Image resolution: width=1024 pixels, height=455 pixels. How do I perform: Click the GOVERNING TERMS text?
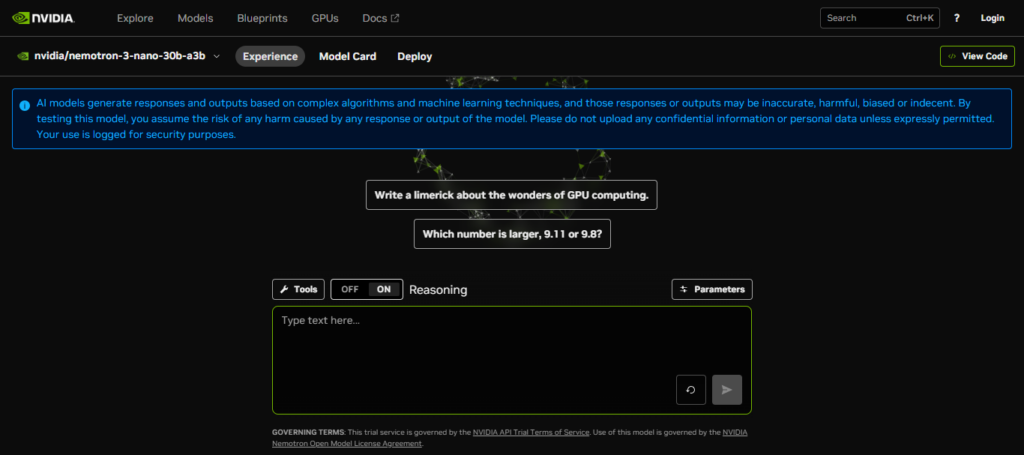click(308, 432)
